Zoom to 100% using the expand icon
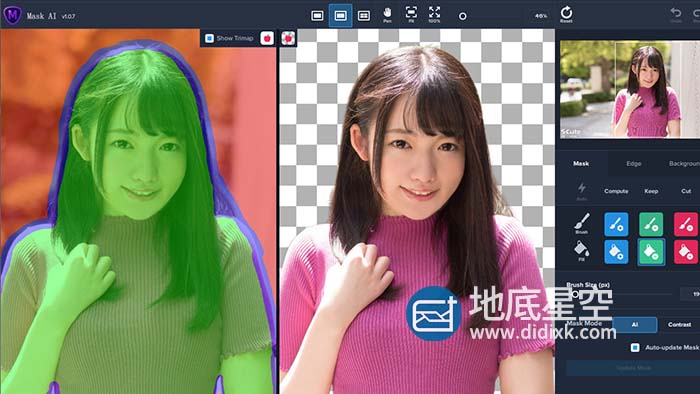700x394 pixels. point(434,14)
